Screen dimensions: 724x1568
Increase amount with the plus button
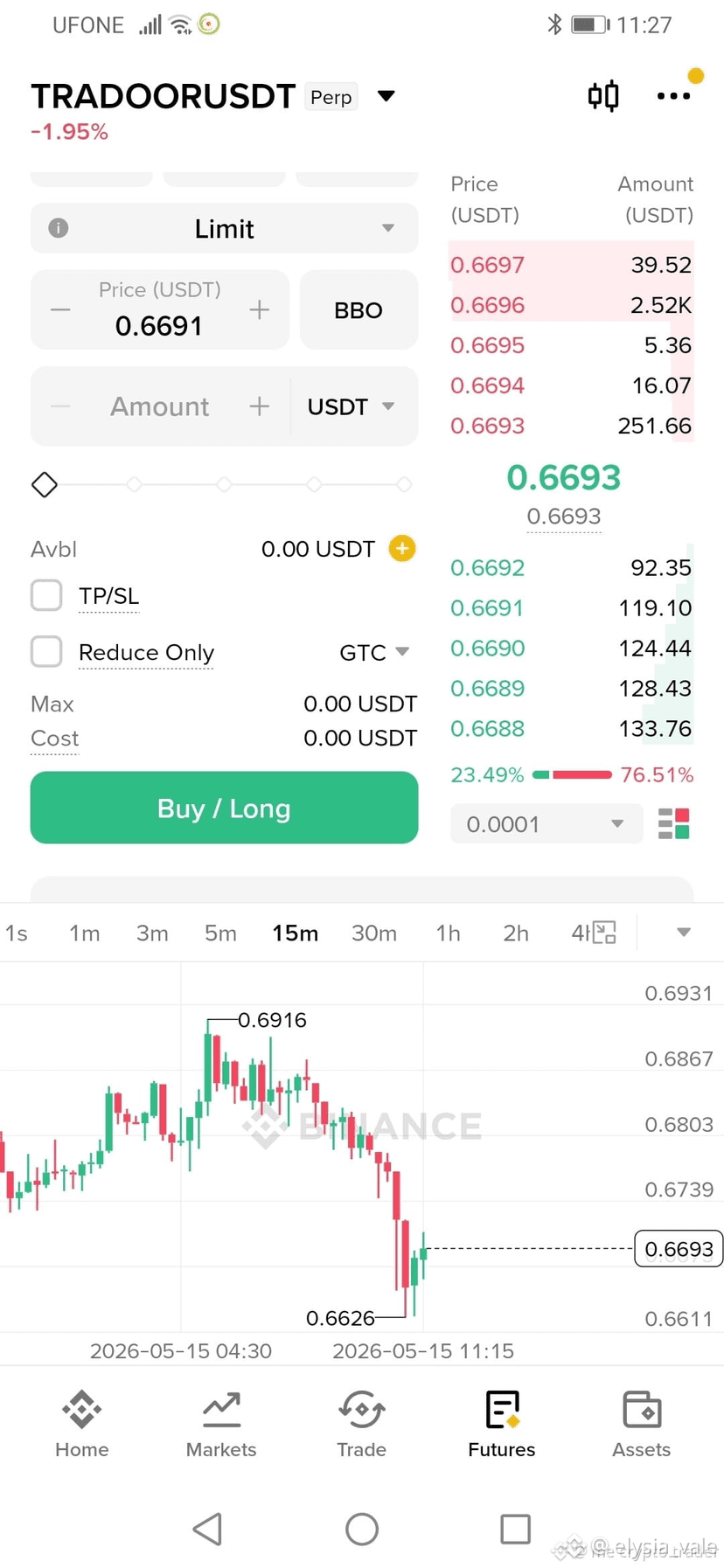(259, 406)
